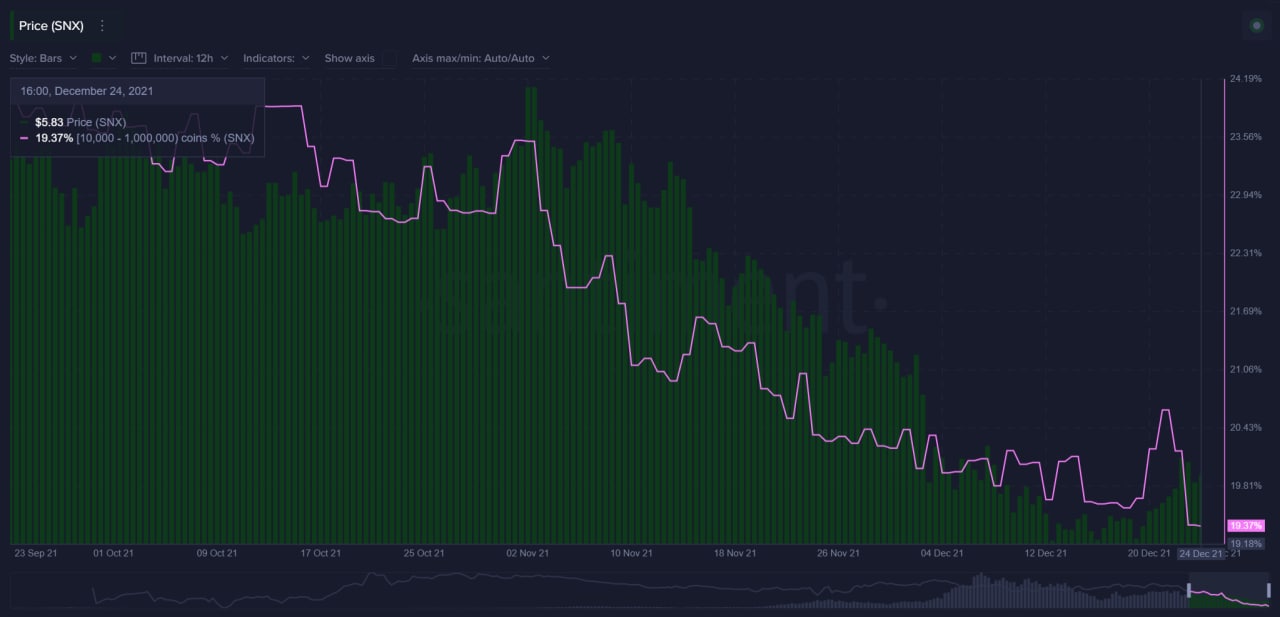The image size is (1280, 617).
Task: Click the gray 19.18% axis label
Action: (x=1246, y=543)
